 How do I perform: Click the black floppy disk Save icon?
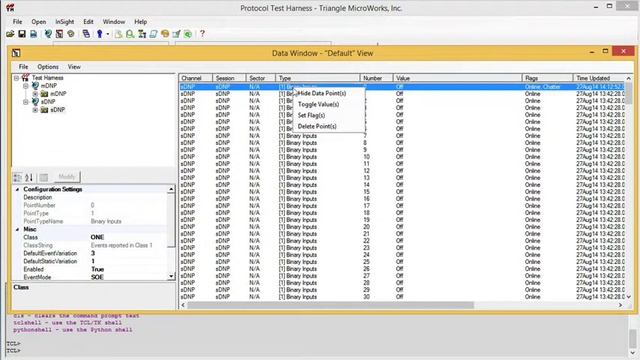point(22,34)
